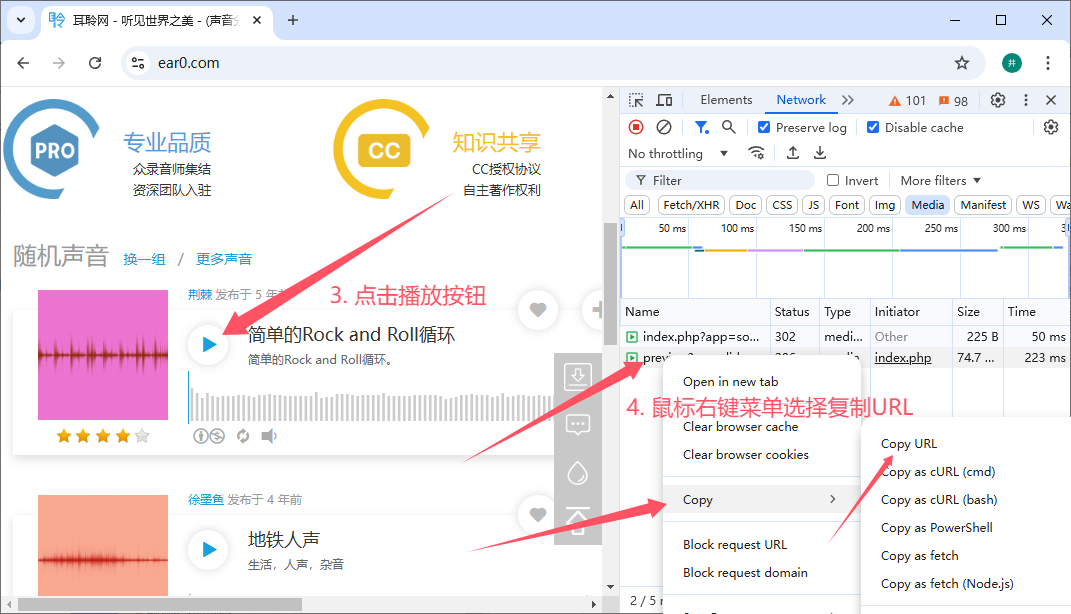Click the page's horizontal scrollbar thumb
The width and height of the screenshot is (1071, 614).
[160, 604]
